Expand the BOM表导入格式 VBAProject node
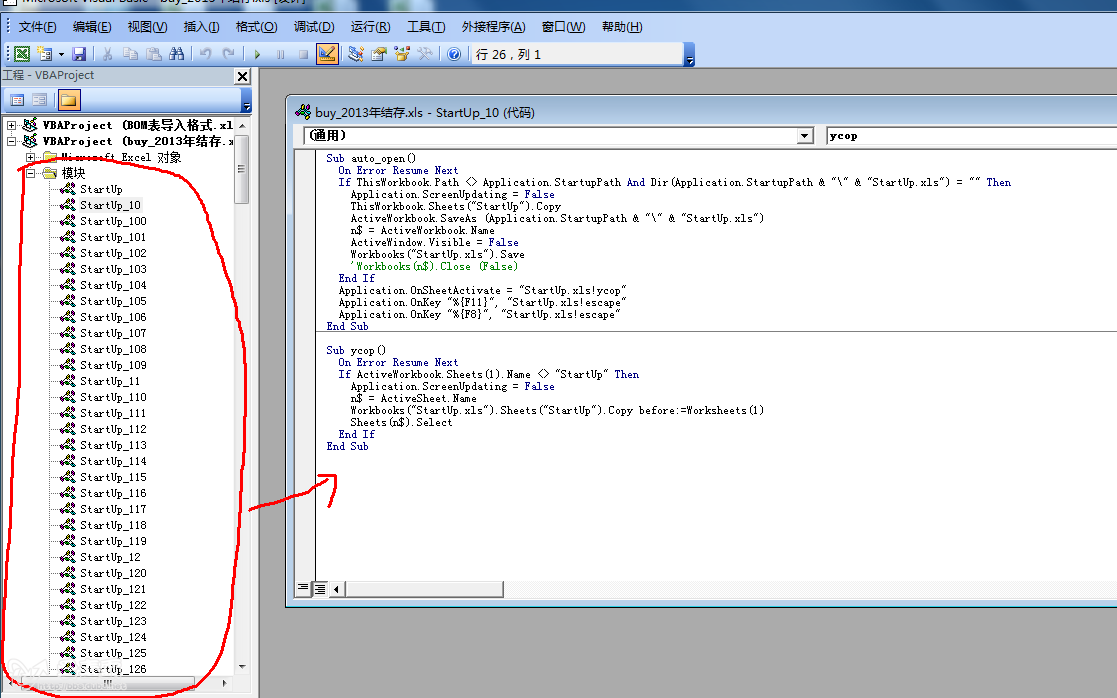This screenshot has height=698, width=1117. click(11, 125)
